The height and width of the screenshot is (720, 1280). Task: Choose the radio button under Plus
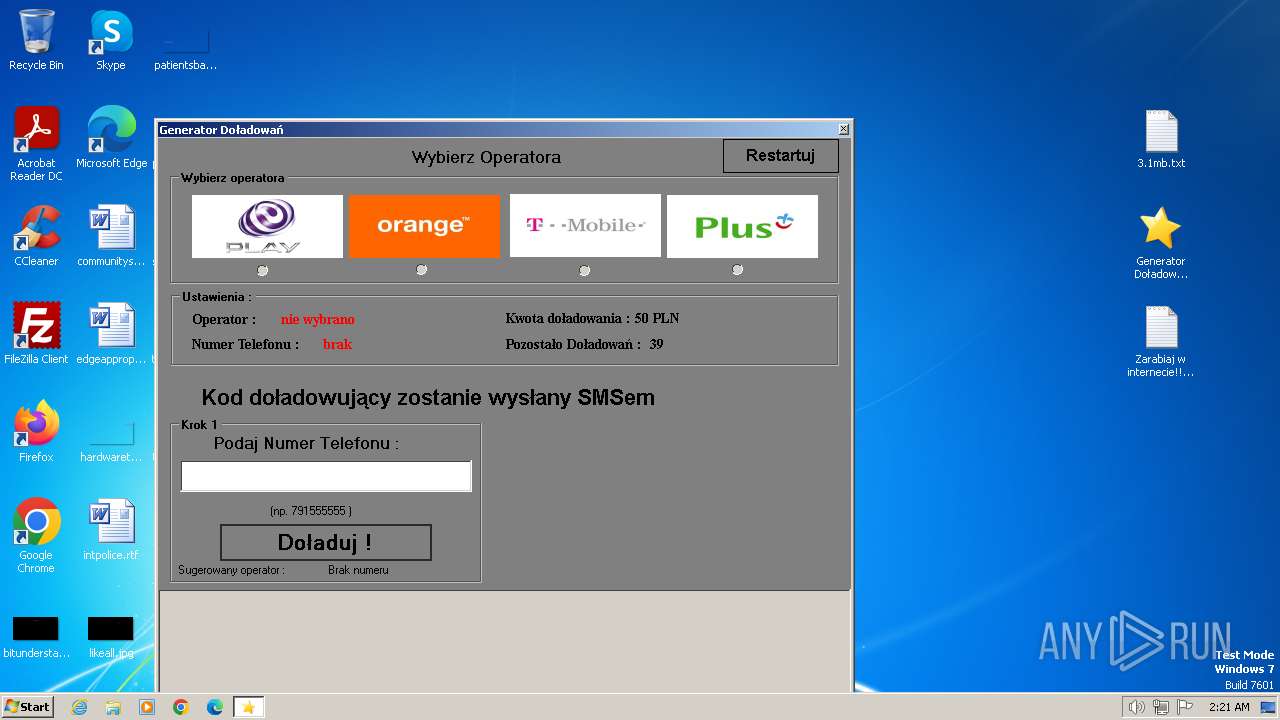(738, 270)
